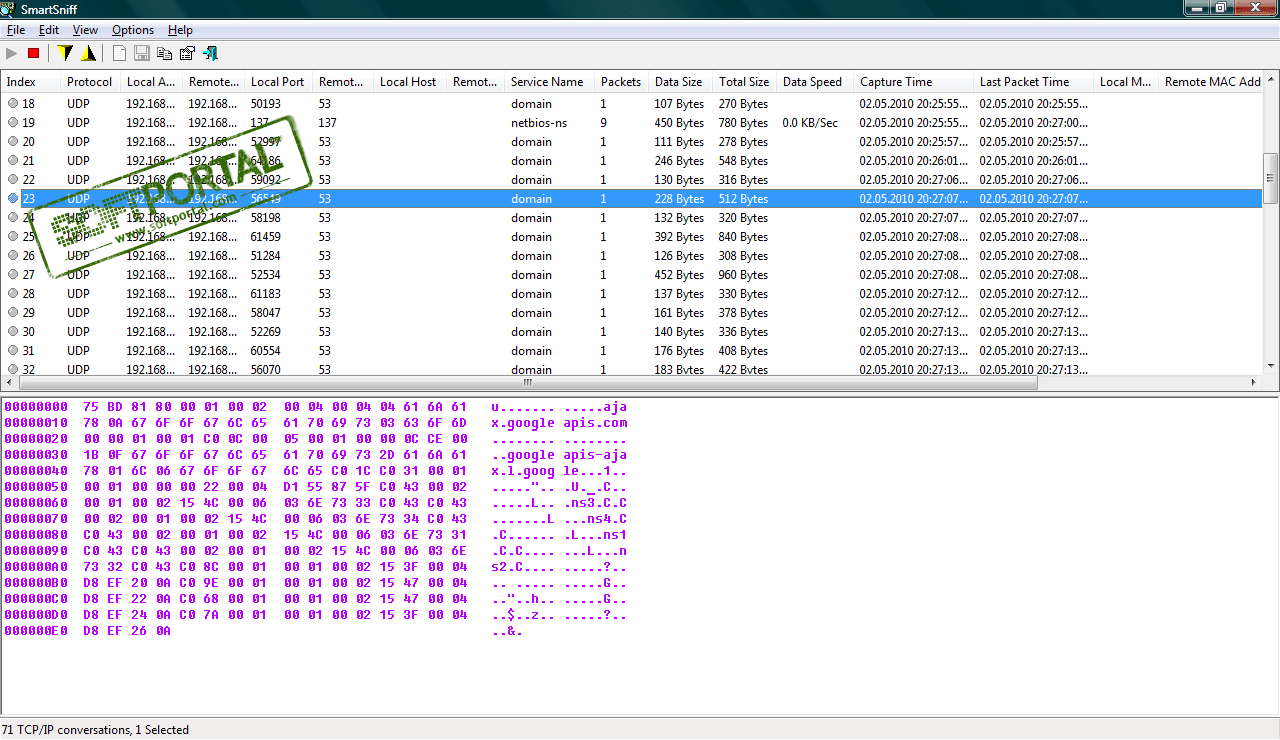Select local port 60554 cell
Image resolution: width=1280 pixels, height=740 pixels.
point(265,351)
